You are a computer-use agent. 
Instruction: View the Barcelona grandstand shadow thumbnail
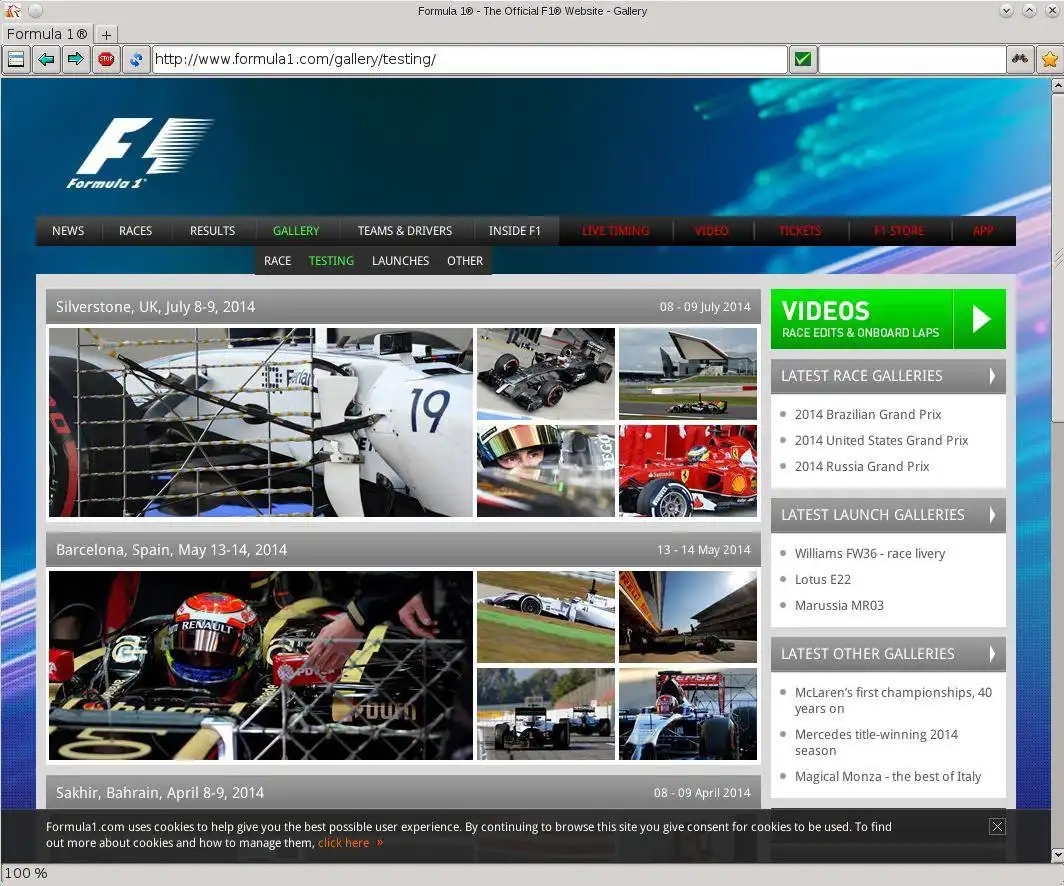pyautogui.click(x=687, y=617)
